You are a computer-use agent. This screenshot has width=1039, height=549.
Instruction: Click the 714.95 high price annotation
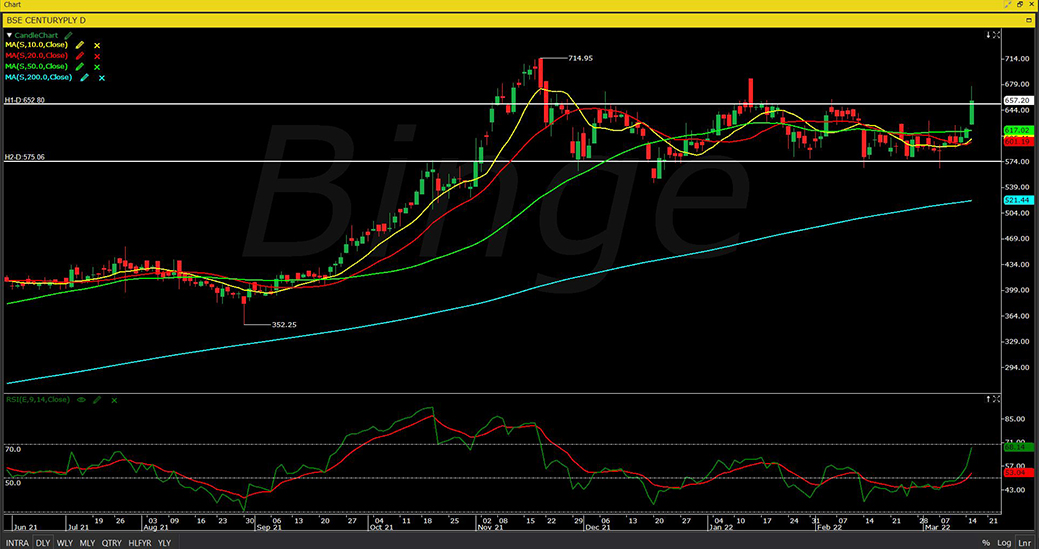point(580,58)
